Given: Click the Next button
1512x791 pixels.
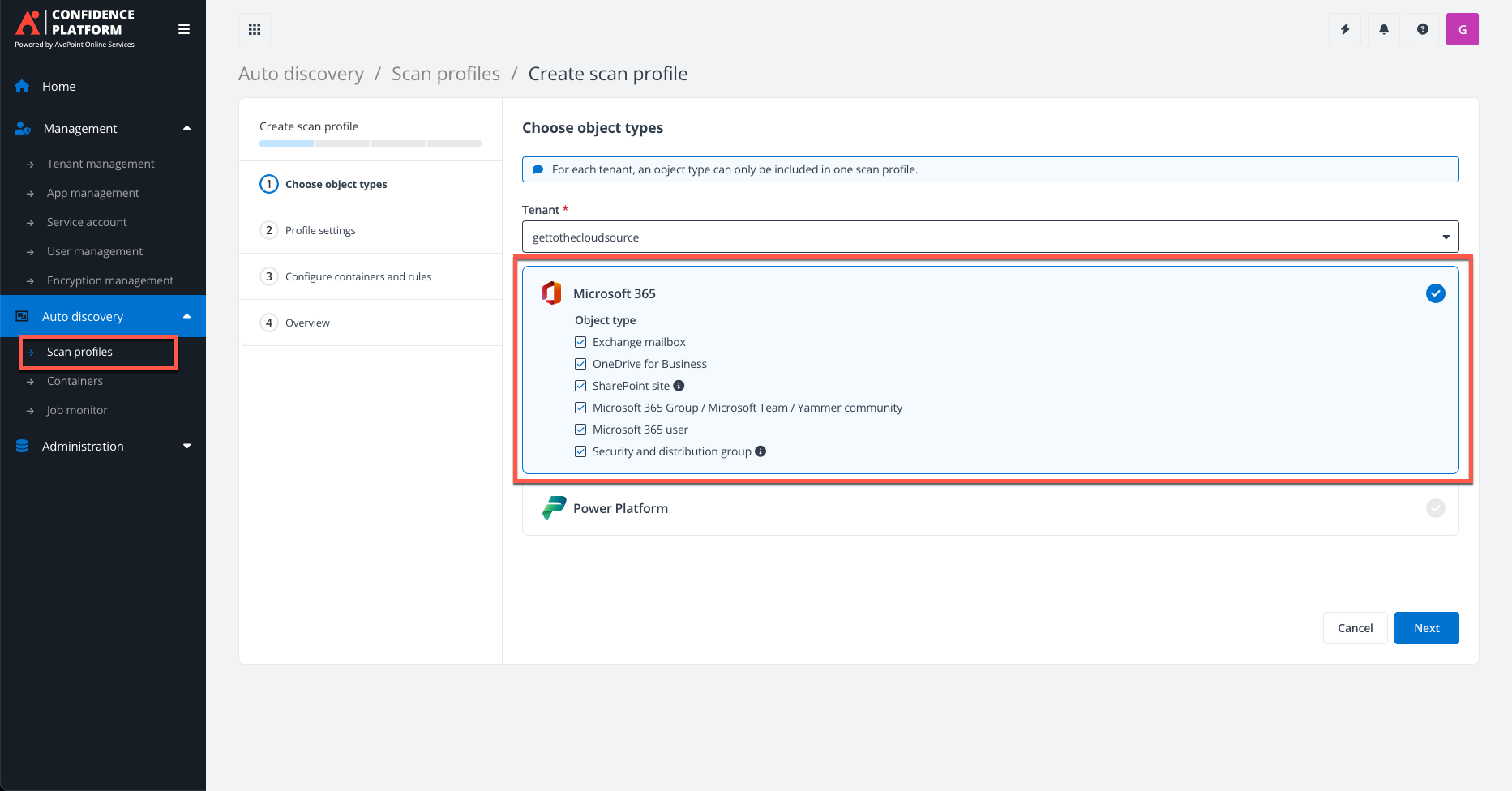Looking at the screenshot, I should pyautogui.click(x=1426, y=627).
